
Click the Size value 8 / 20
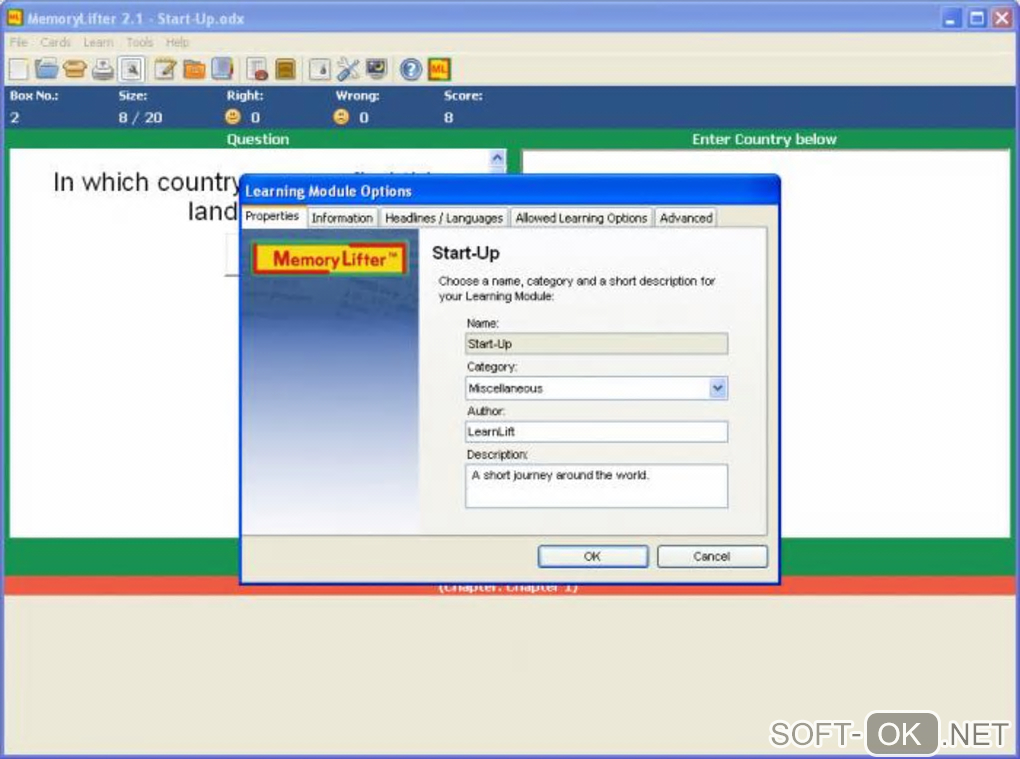click(141, 118)
